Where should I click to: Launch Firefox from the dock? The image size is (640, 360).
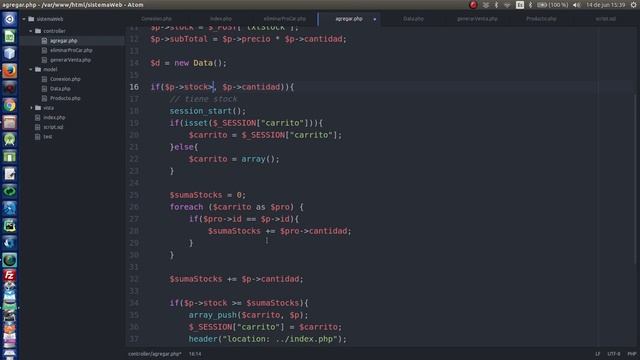coord(9,71)
